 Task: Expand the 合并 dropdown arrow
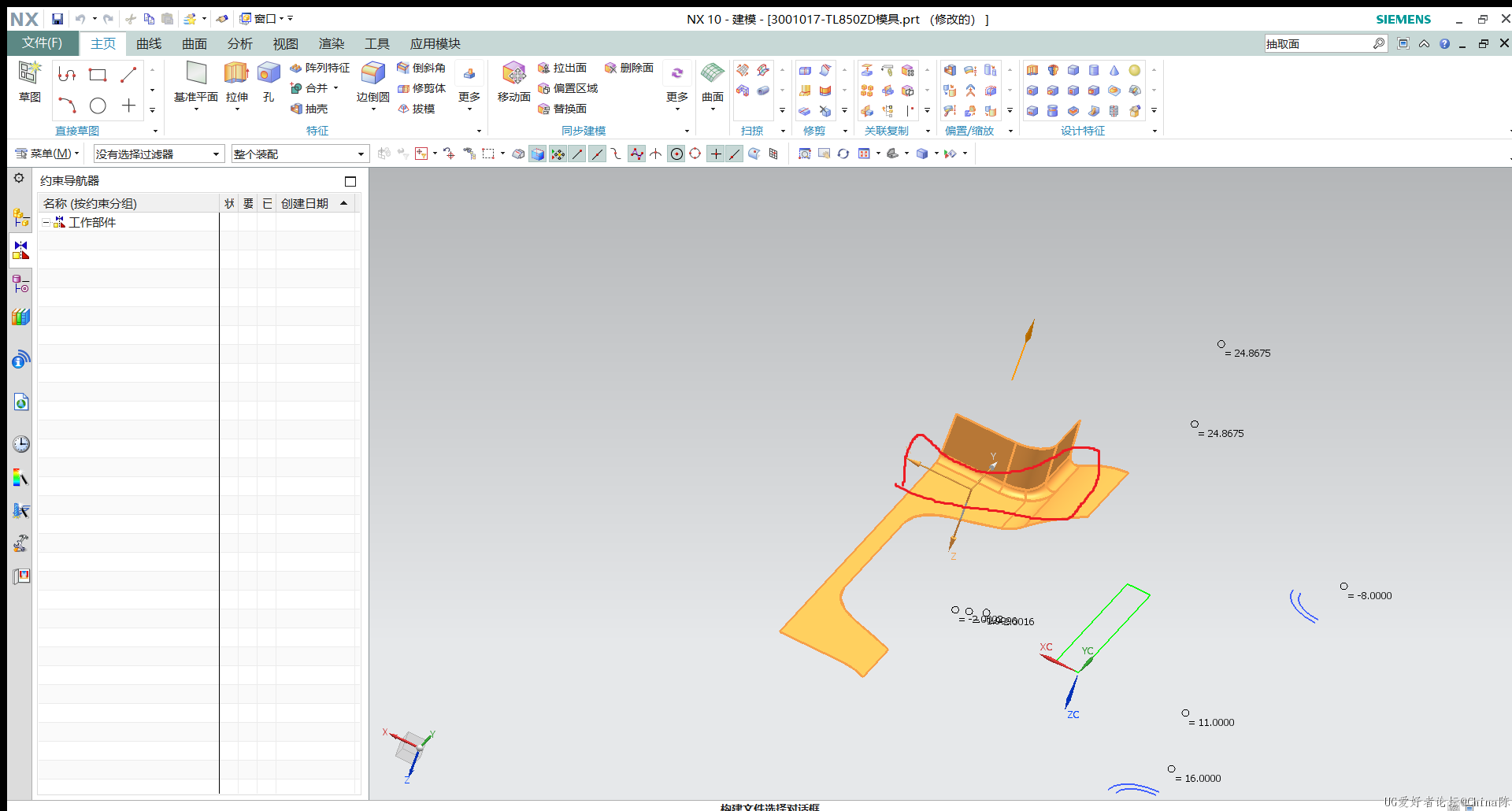(335, 88)
